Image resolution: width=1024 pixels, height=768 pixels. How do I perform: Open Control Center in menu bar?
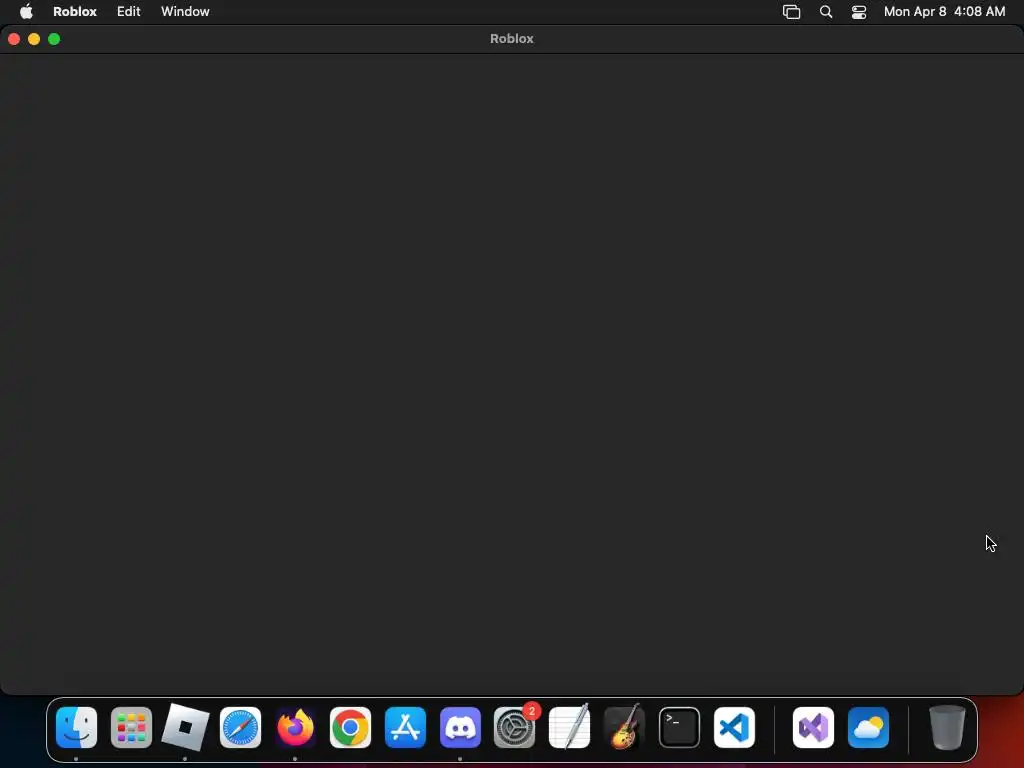coord(859,12)
